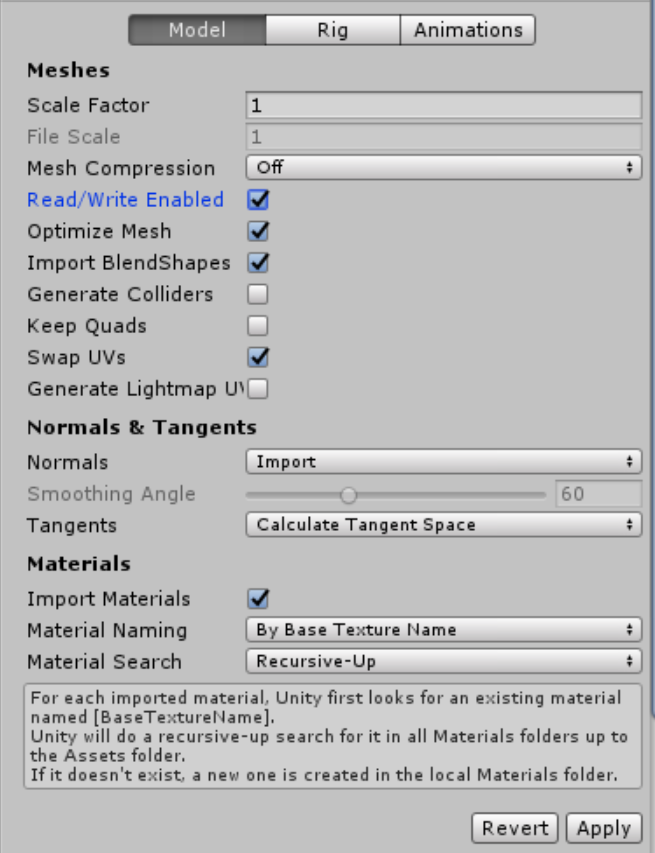655x853 pixels.
Task: Enable Generate Lightmap UVs checkbox
Action: (x=258, y=389)
